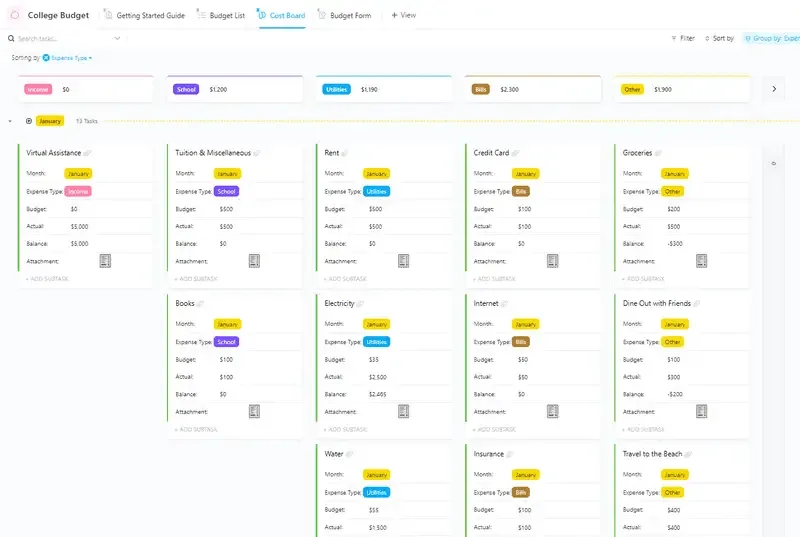The image size is (800, 537).
Task: Open Sort by options
Action: point(719,38)
